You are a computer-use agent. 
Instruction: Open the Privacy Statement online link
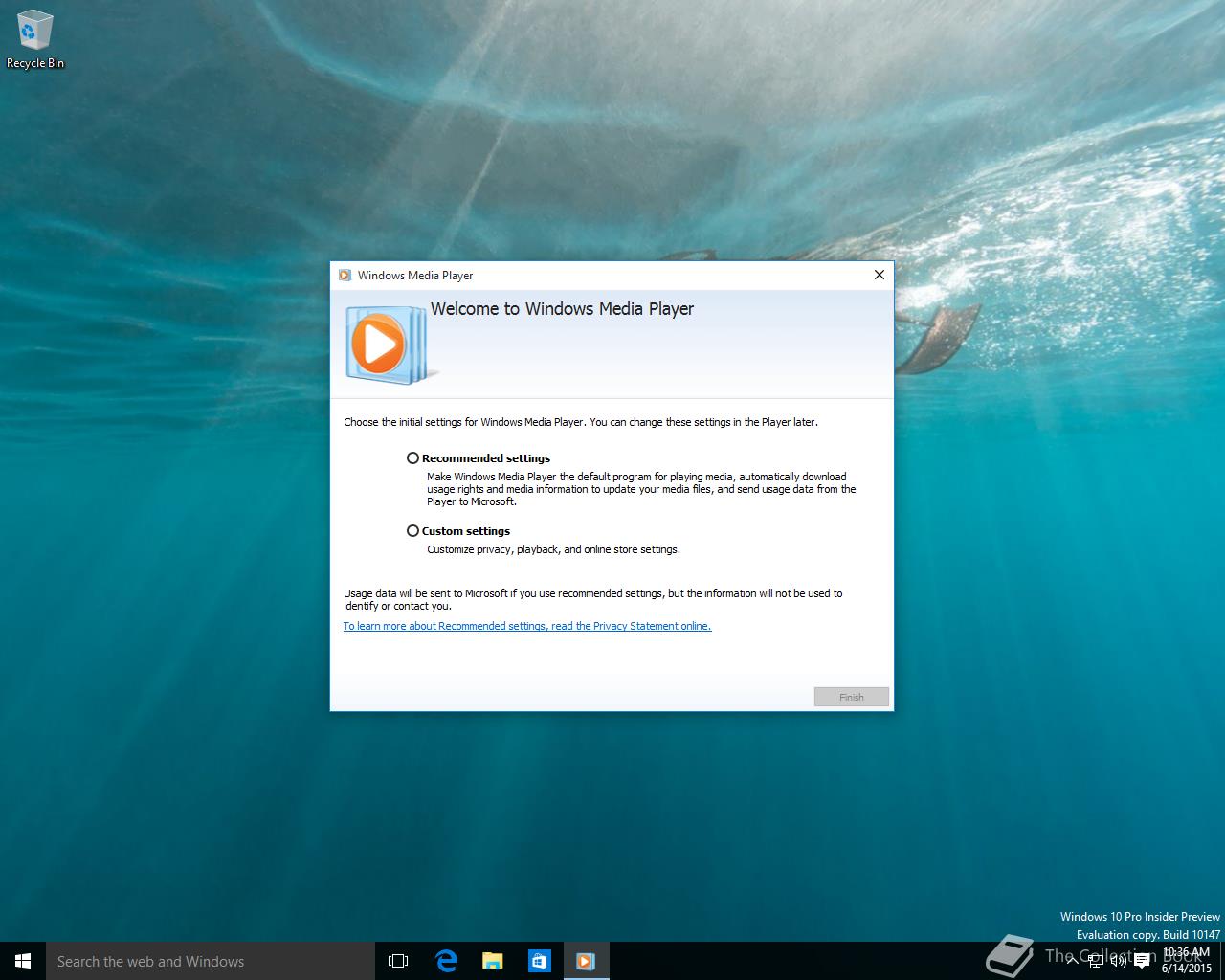(527, 626)
